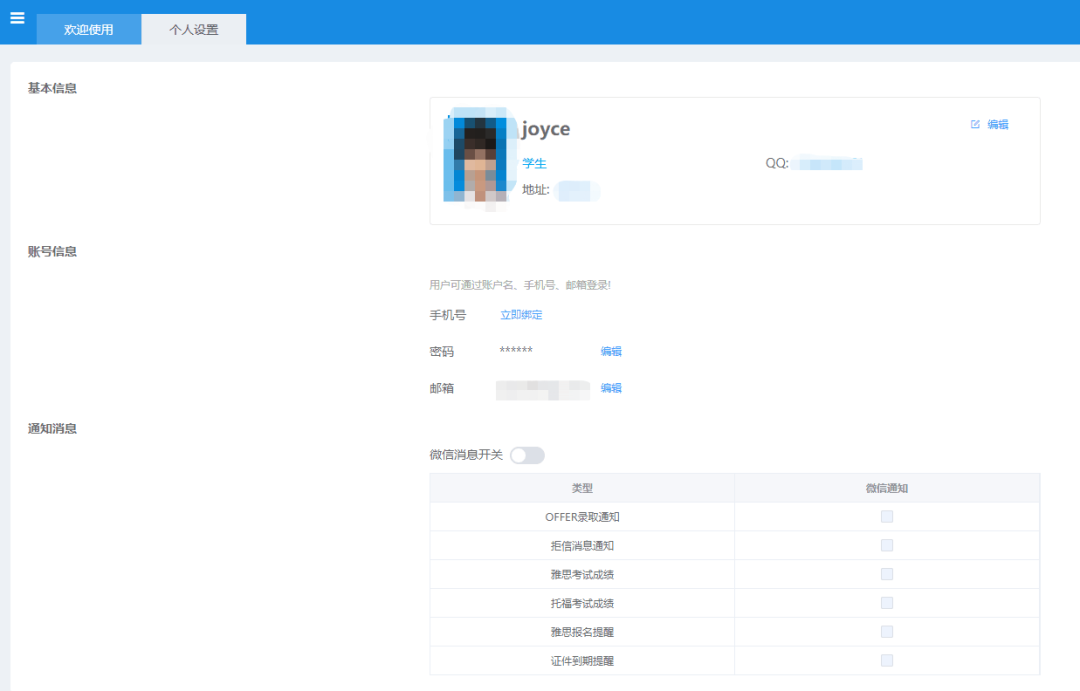Check the OFFER录取通知 checkbox

pos(887,517)
